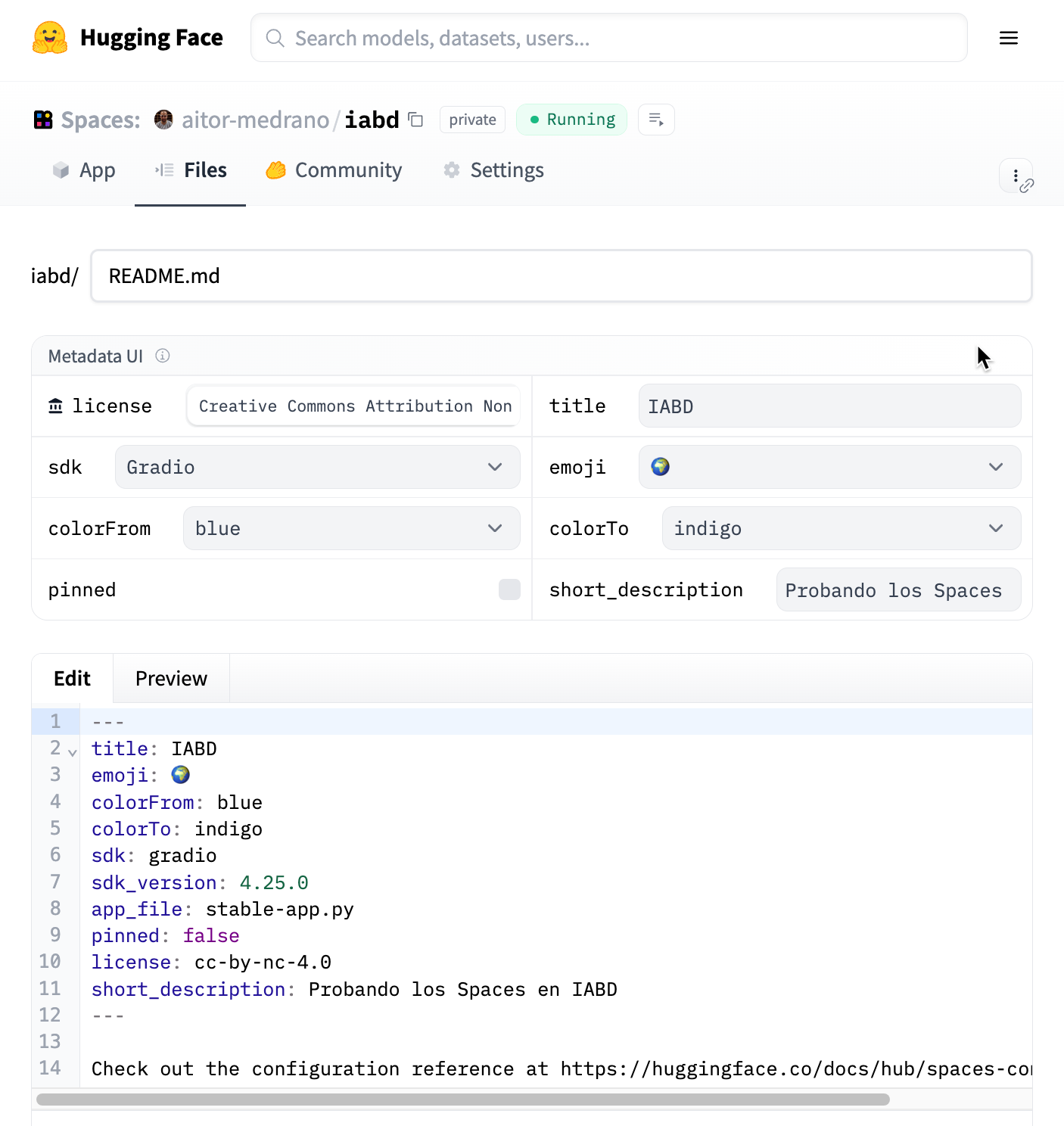1064x1126 pixels.
Task: Copy the space name with copy icon
Action: tap(415, 120)
